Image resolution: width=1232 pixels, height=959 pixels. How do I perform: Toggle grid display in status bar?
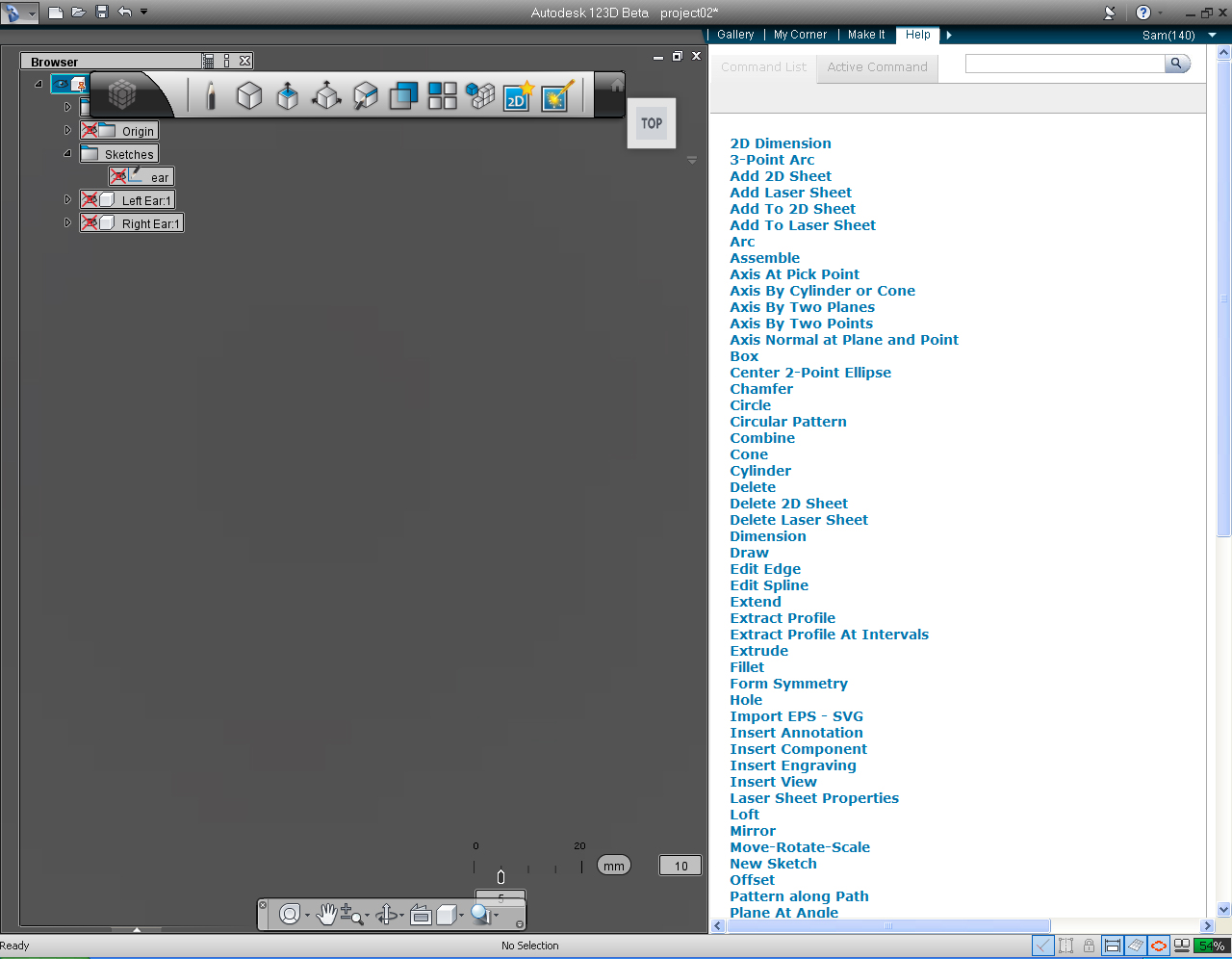1136,946
